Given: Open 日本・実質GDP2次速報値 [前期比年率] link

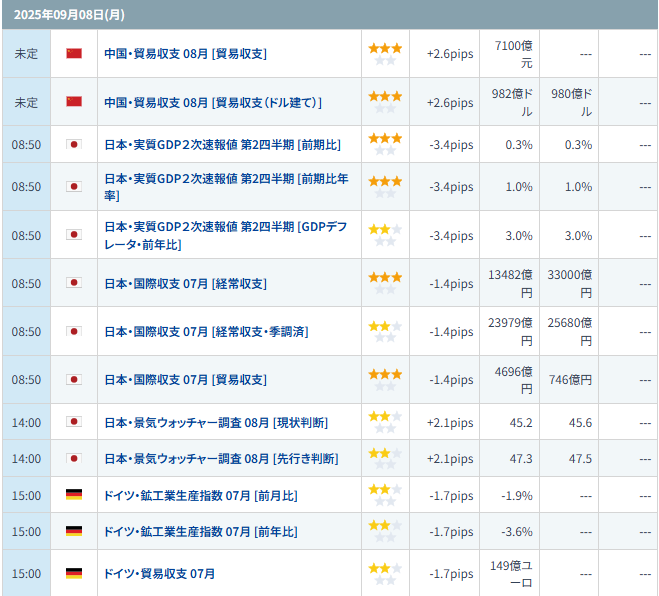Looking at the screenshot, I should click(226, 187).
